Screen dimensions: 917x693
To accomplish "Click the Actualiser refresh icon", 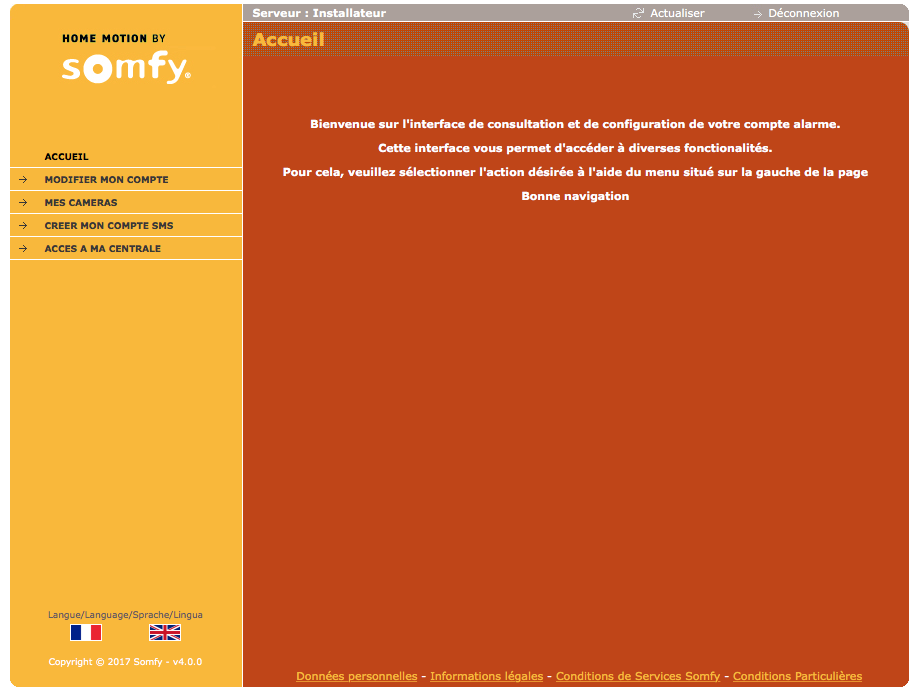I will click(x=638, y=13).
